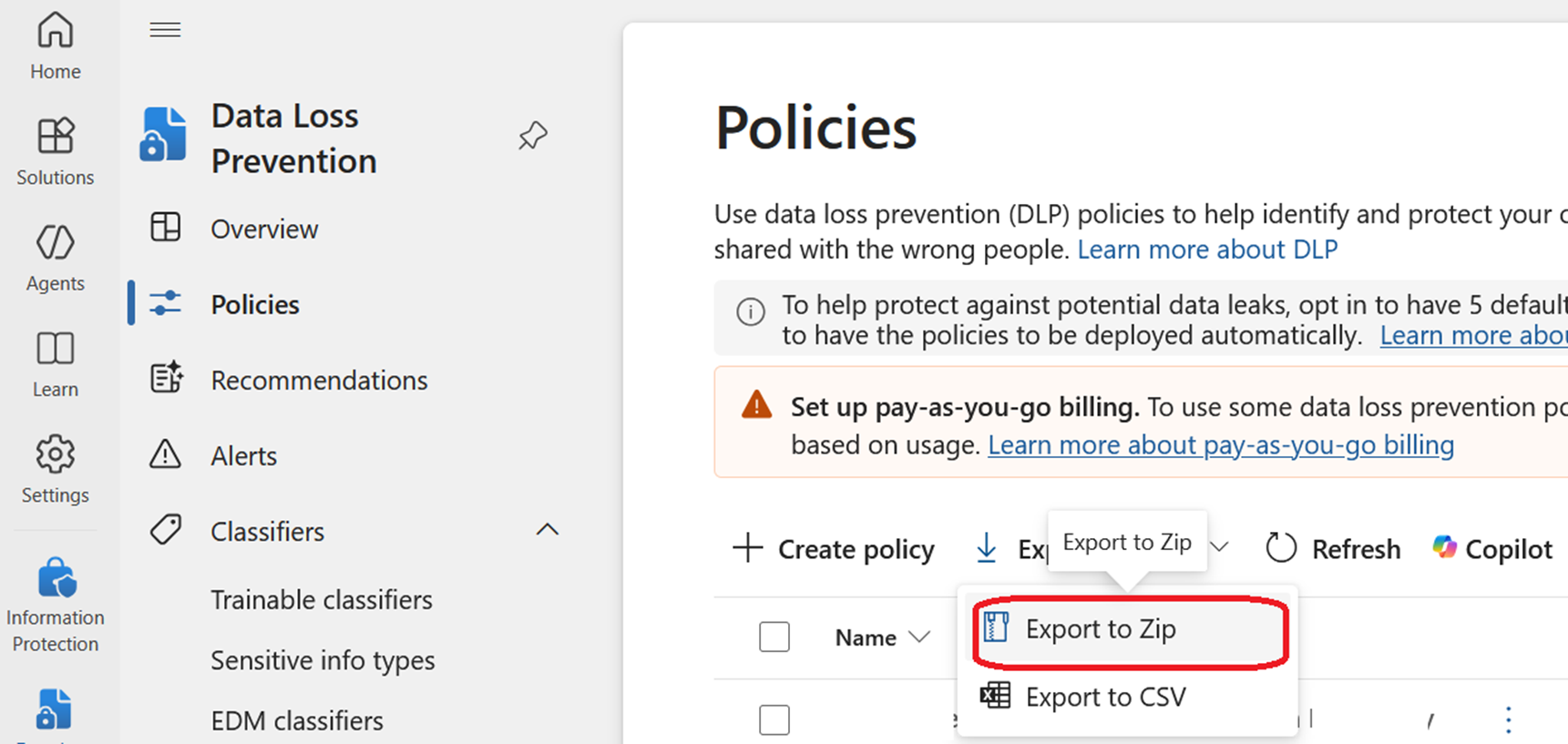
Task: Sort by the Name column chevron
Action: (920, 637)
